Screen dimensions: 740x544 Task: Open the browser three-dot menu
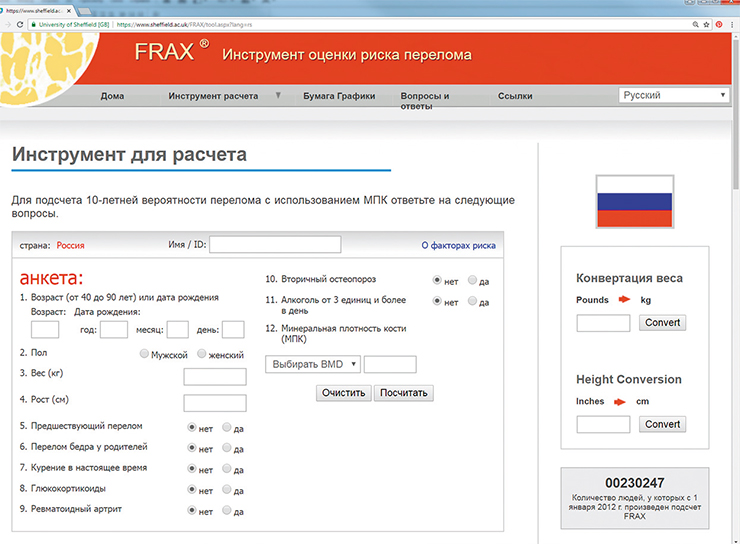(732, 25)
